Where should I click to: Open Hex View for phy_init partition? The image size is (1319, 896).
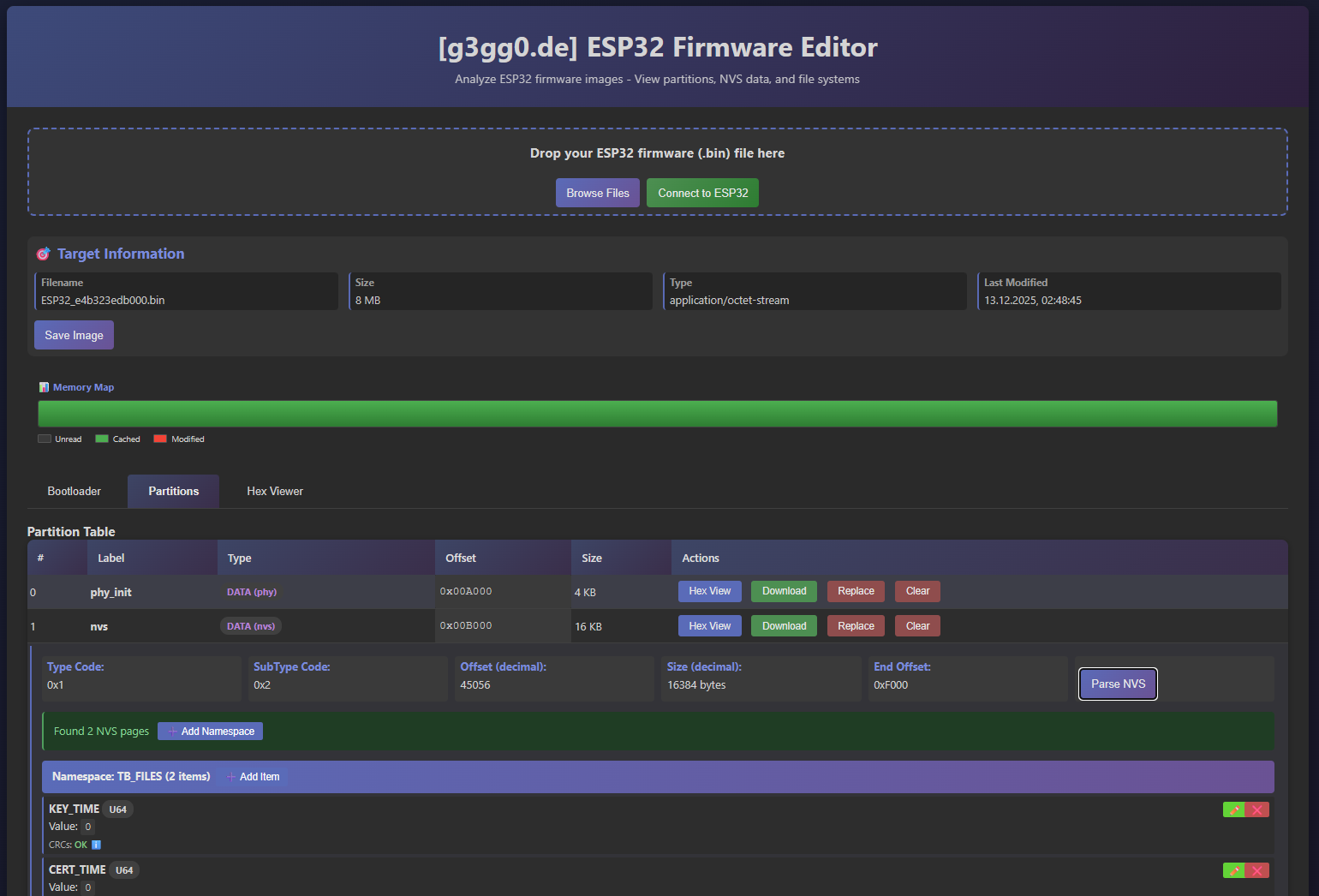(709, 591)
